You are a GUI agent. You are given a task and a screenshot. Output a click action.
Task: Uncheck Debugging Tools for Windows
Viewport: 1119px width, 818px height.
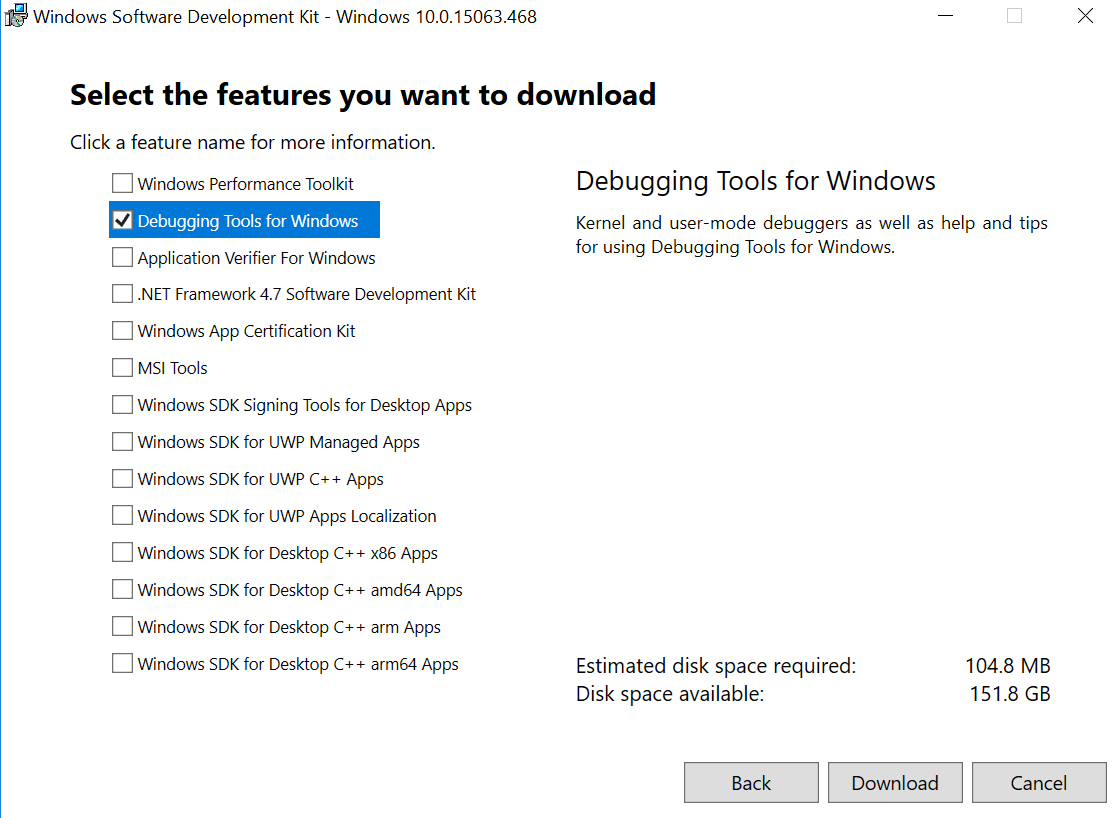(122, 219)
